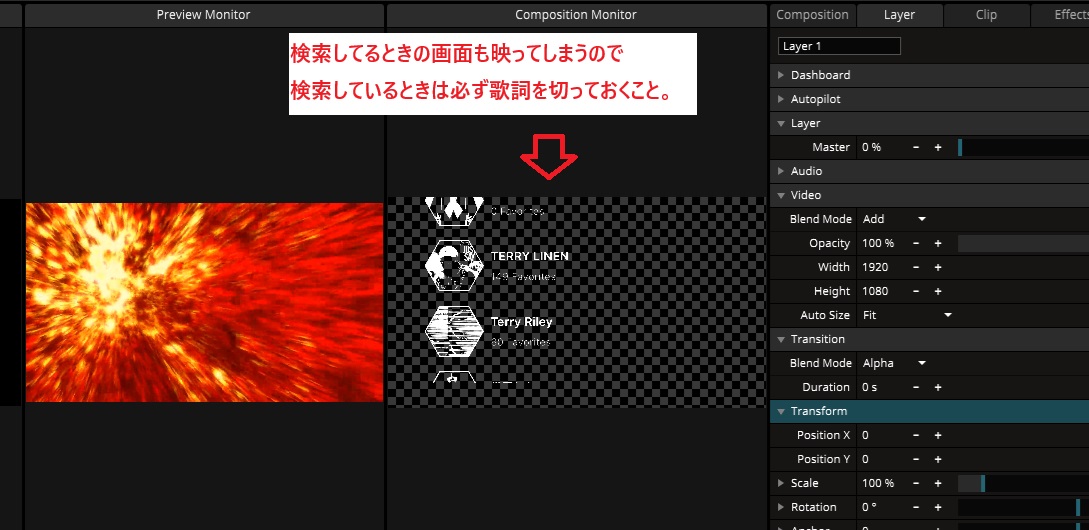This screenshot has width=1089, height=530.
Task: Decrease Width with the minus button
Action: [916, 267]
